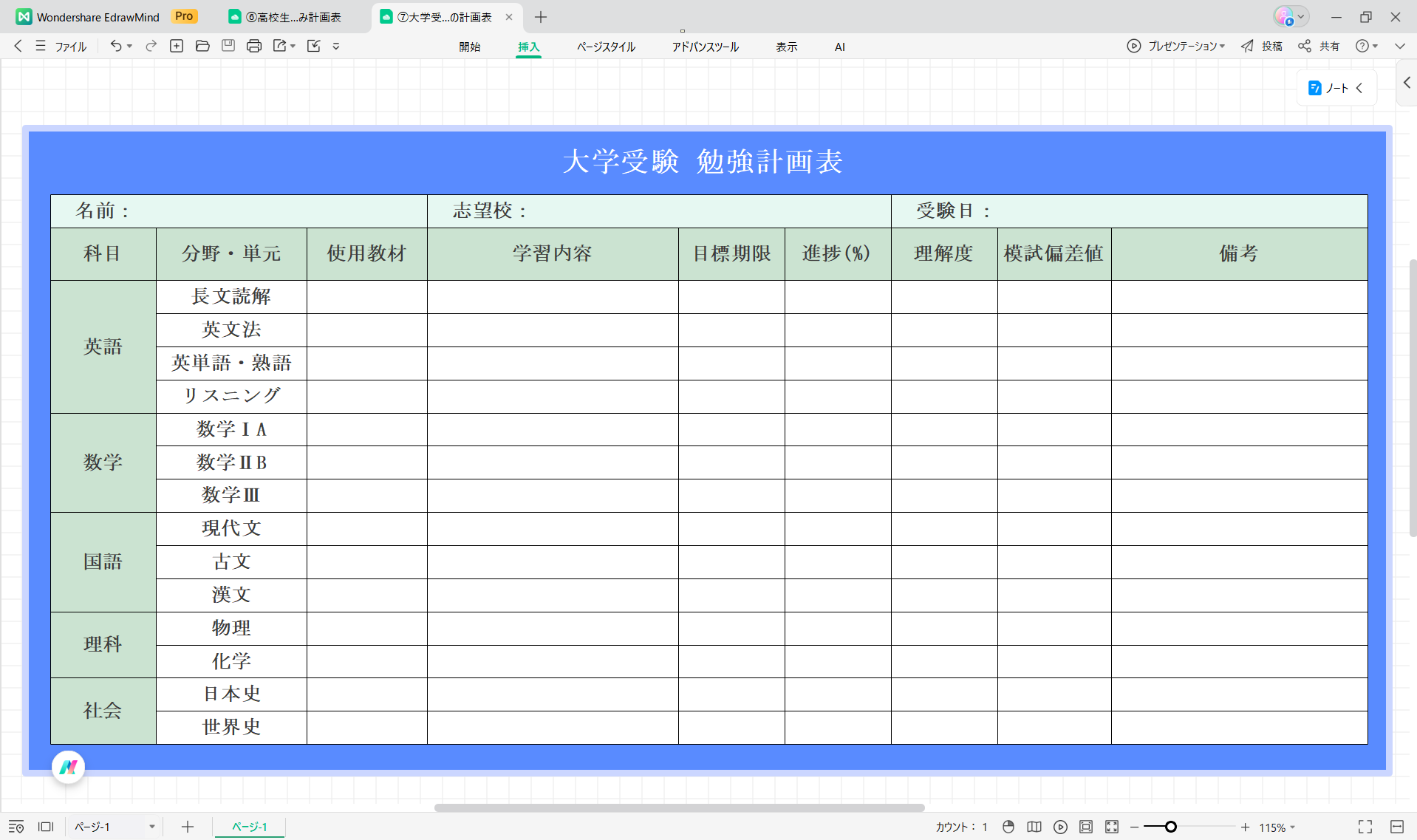The image size is (1417, 840).
Task: Open the AI menu tab
Action: point(839,46)
